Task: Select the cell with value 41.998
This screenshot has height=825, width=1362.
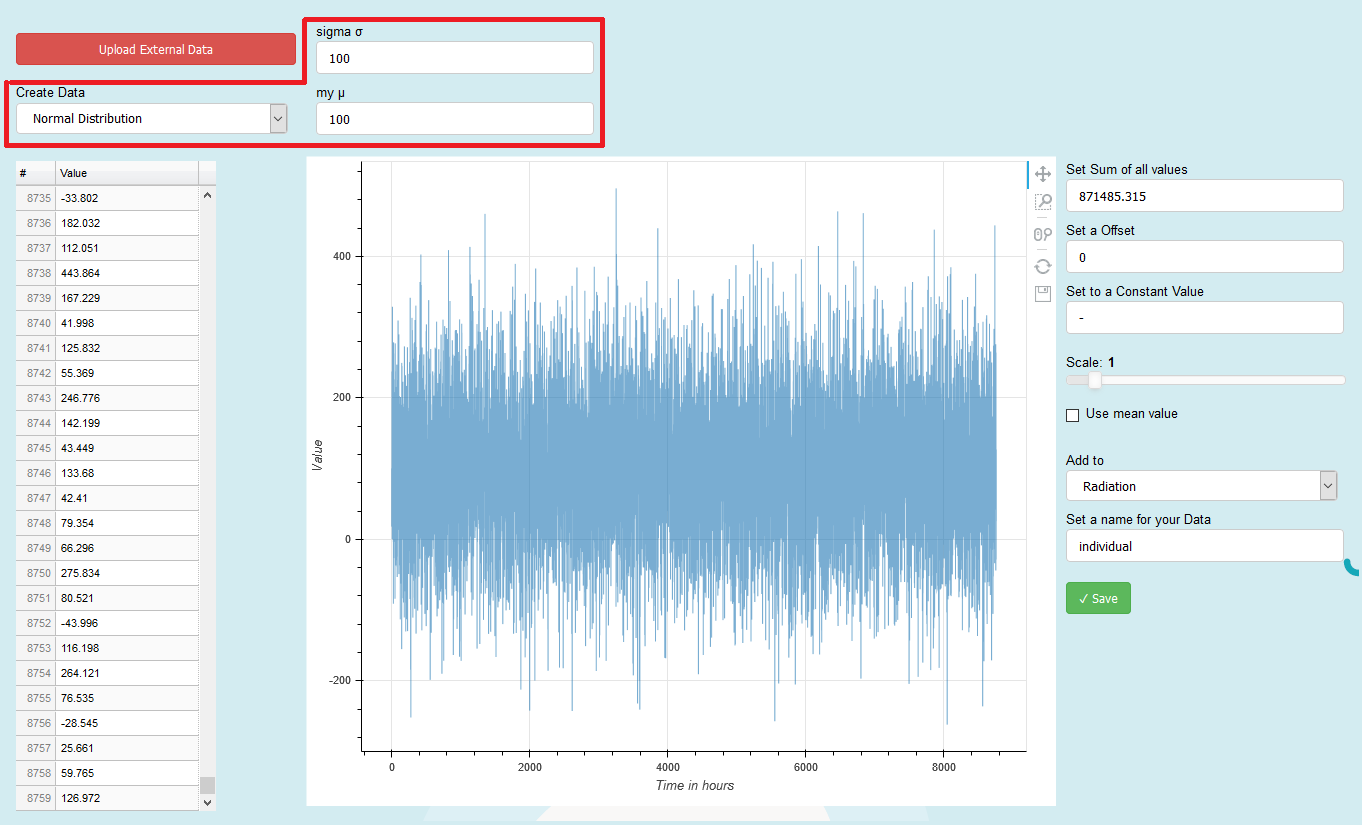Action: (x=127, y=323)
